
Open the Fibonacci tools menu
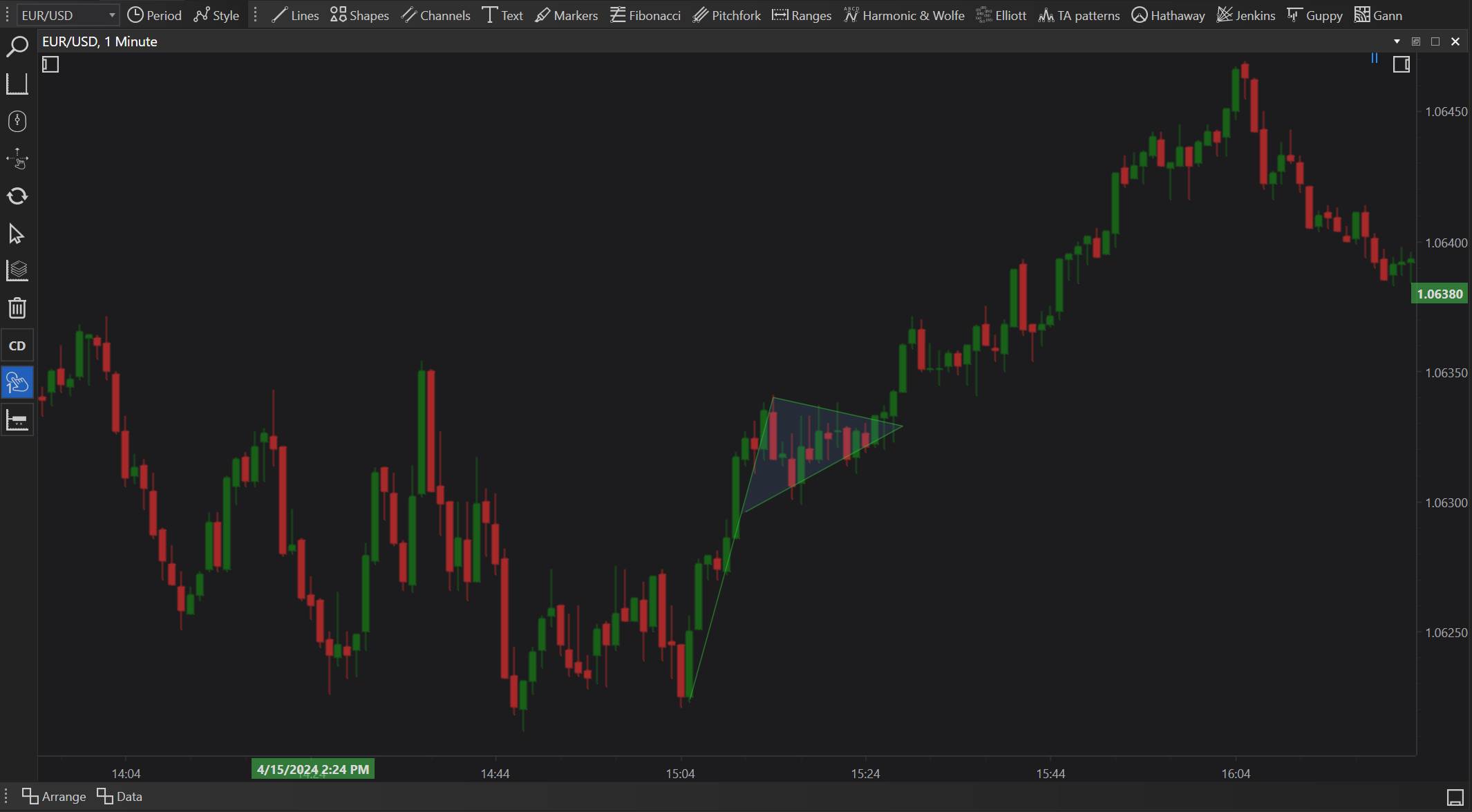pyautogui.click(x=645, y=15)
